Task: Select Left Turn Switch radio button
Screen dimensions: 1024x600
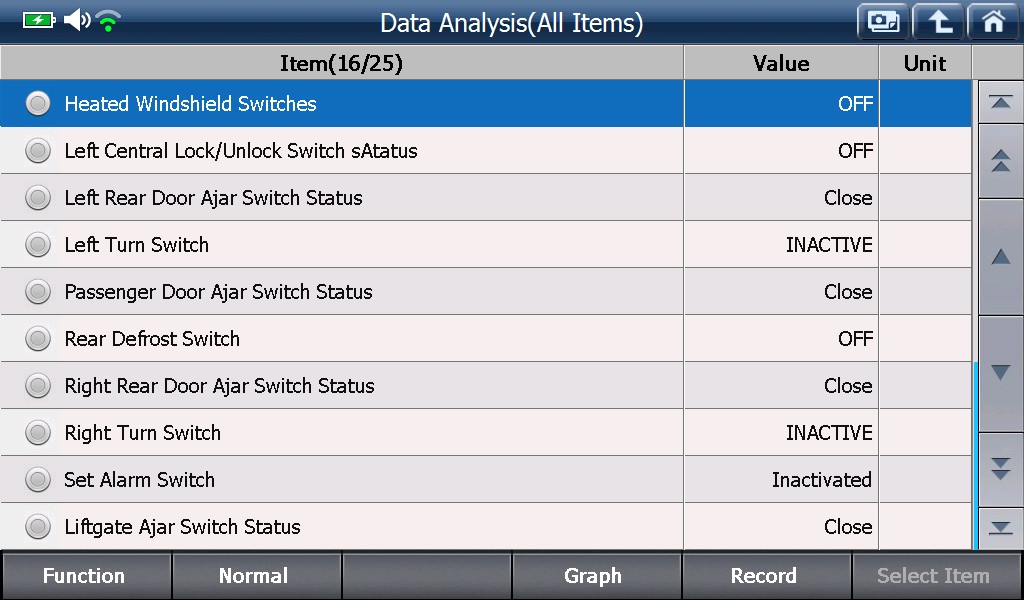Action: pyautogui.click(x=38, y=244)
